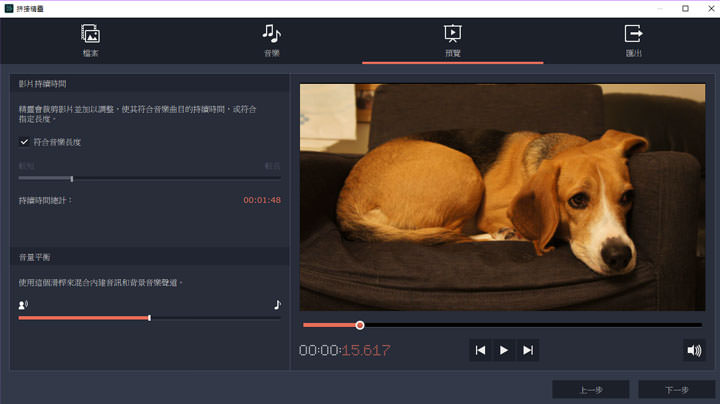The height and width of the screenshot is (404, 720).
Task: Click the volume balance slider handle
Action: pos(149,318)
